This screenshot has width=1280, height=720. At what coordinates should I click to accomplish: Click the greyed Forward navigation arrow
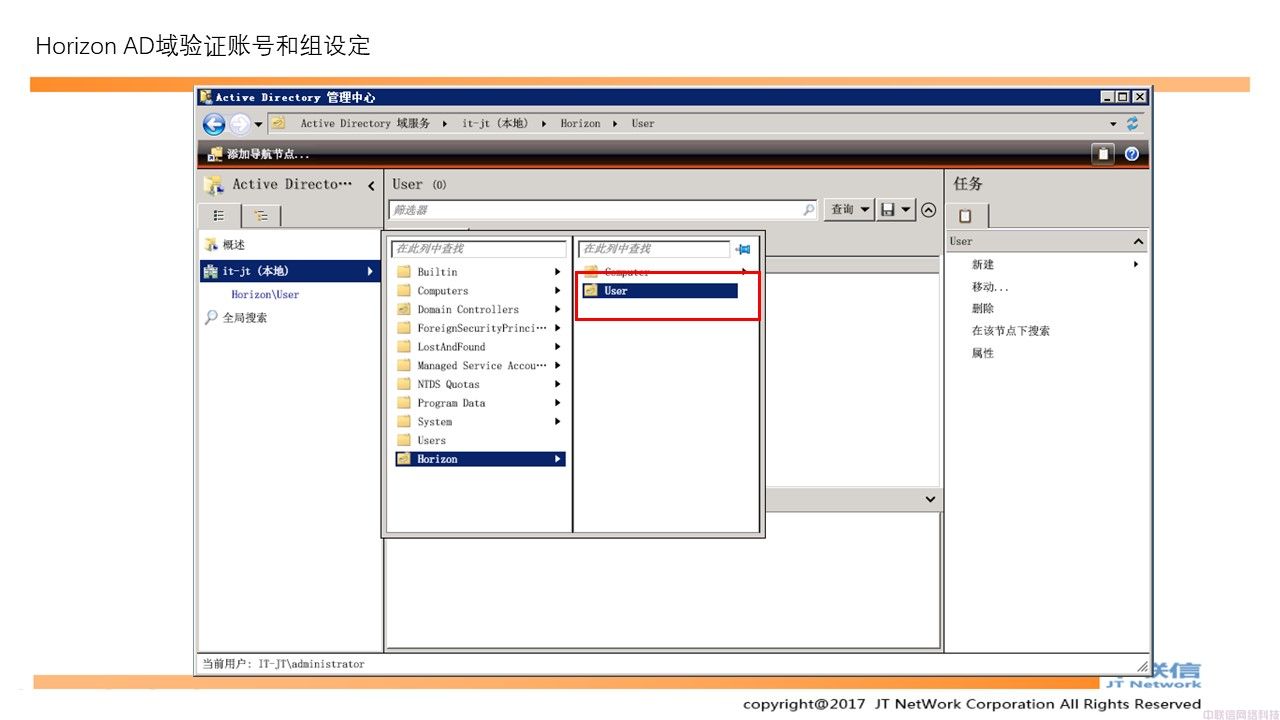tap(240, 124)
